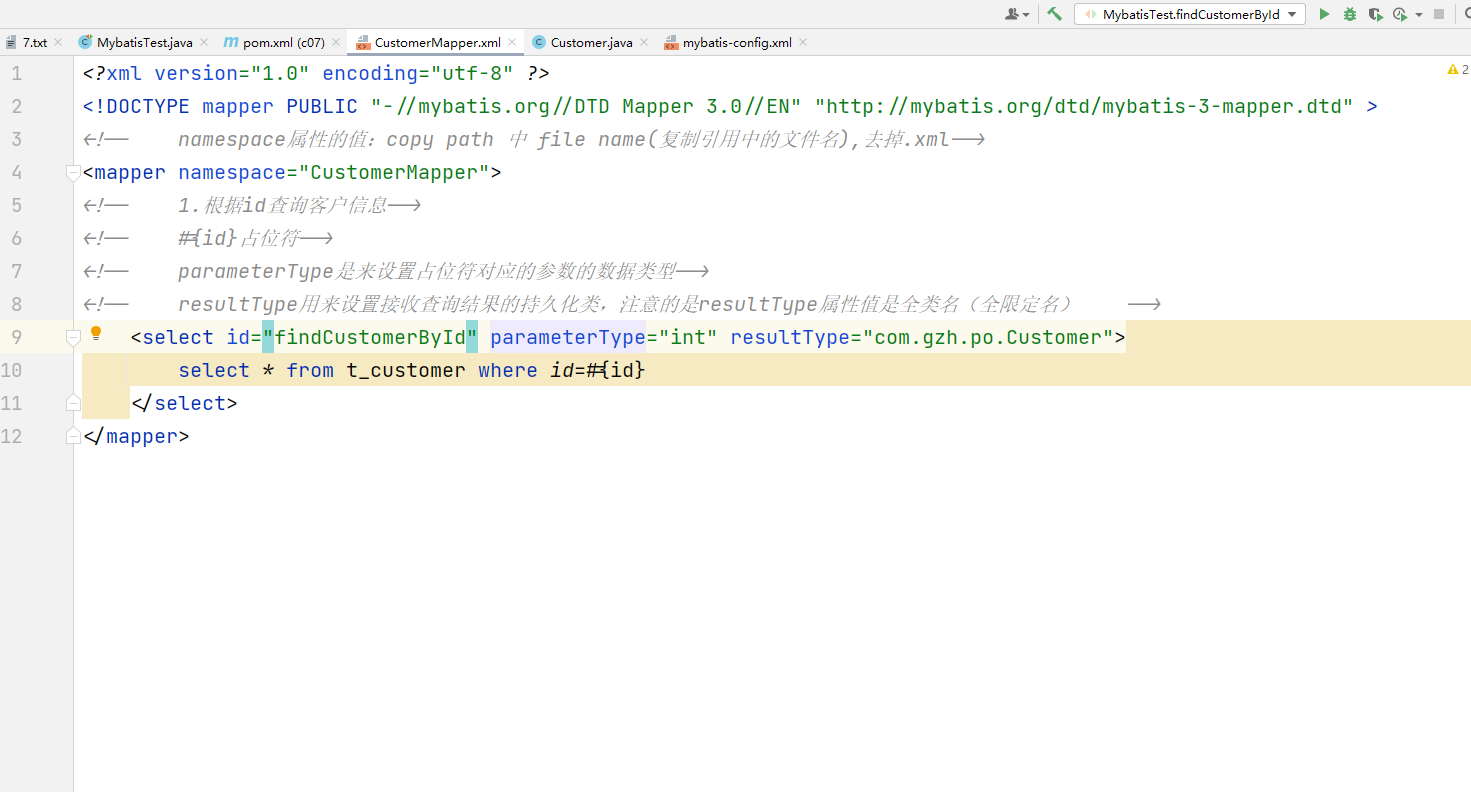This screenshot has height=792, width=1471.
Task: Close the CustomerMapper.xml tab
Action: (x=512, y=42)
